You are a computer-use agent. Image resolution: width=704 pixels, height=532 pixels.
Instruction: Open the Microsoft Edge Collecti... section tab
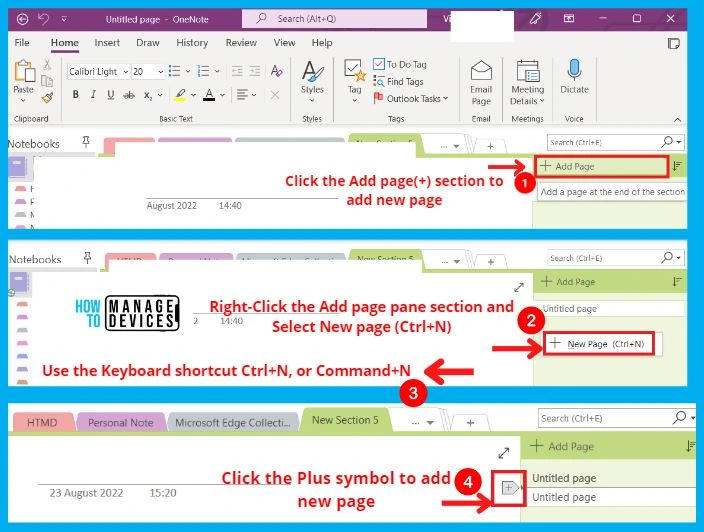233,422
